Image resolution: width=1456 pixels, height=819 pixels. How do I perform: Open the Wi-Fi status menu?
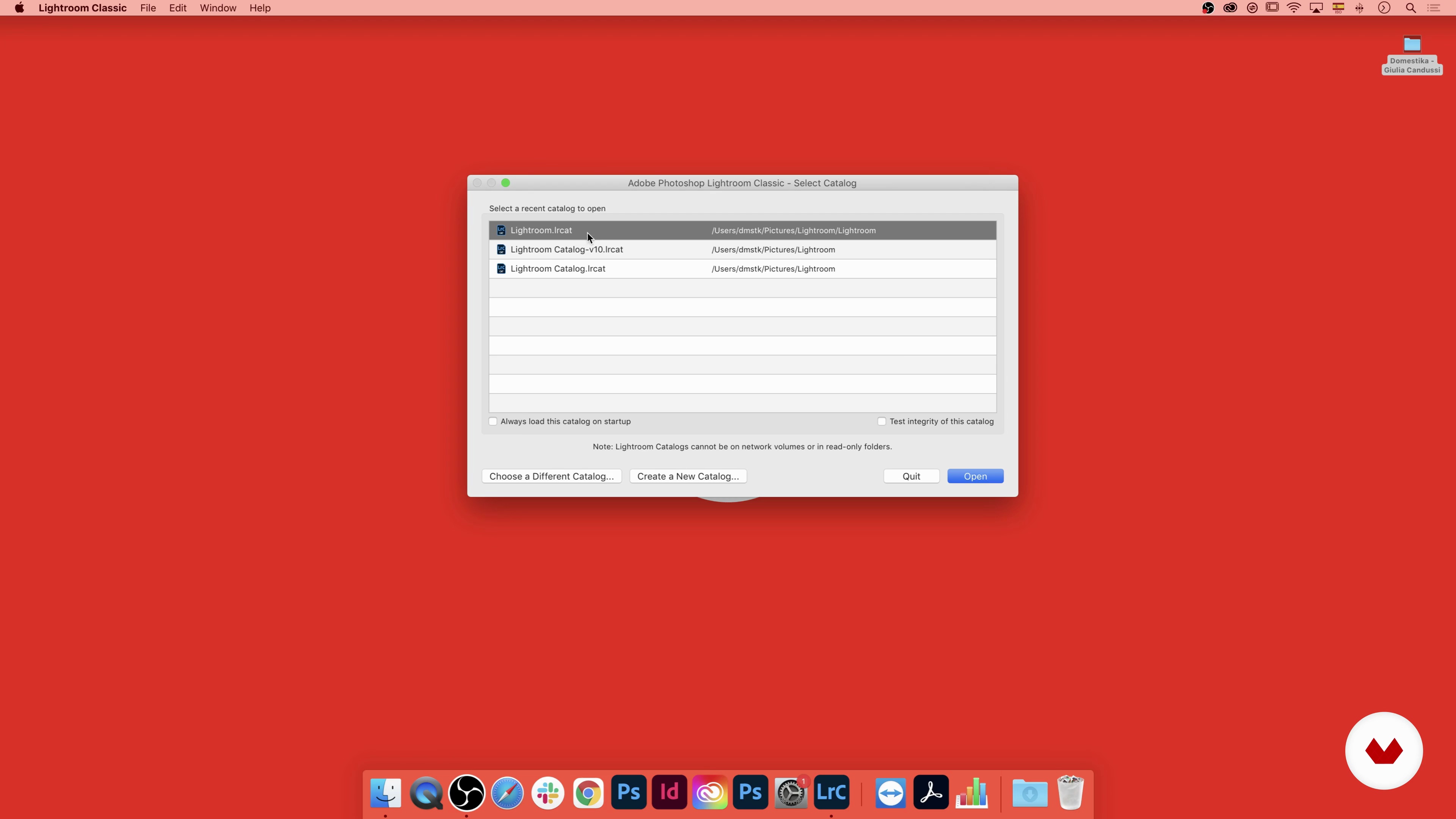tap(1294, 8)
